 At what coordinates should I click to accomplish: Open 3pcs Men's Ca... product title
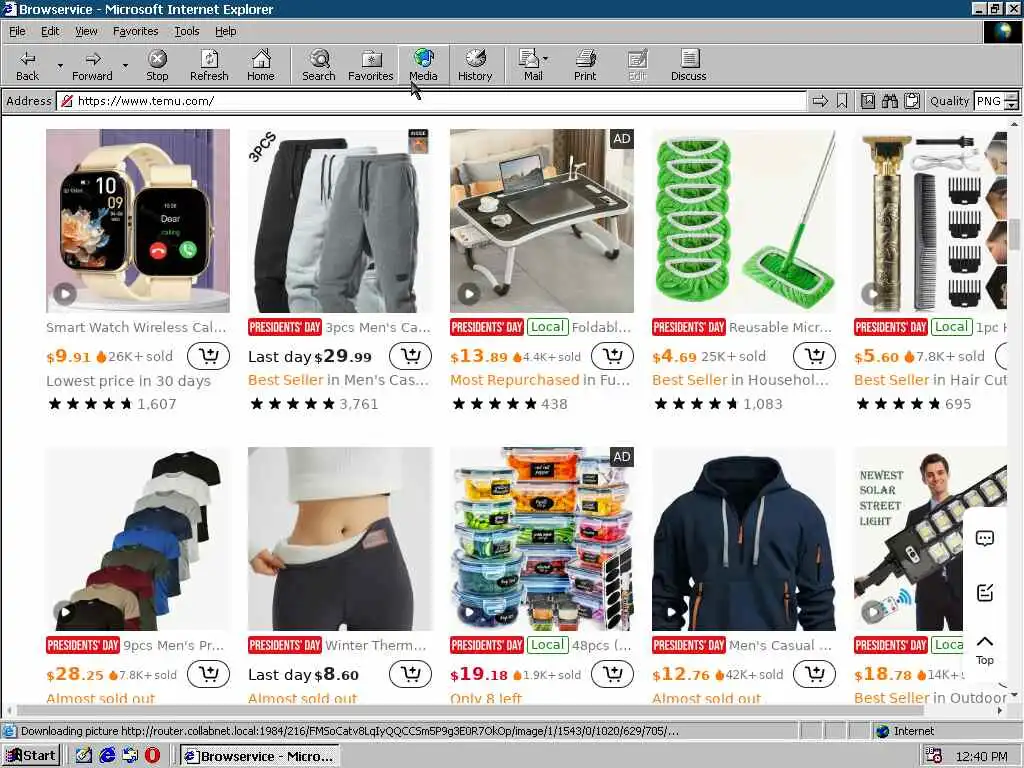click(x=378, y=327)
